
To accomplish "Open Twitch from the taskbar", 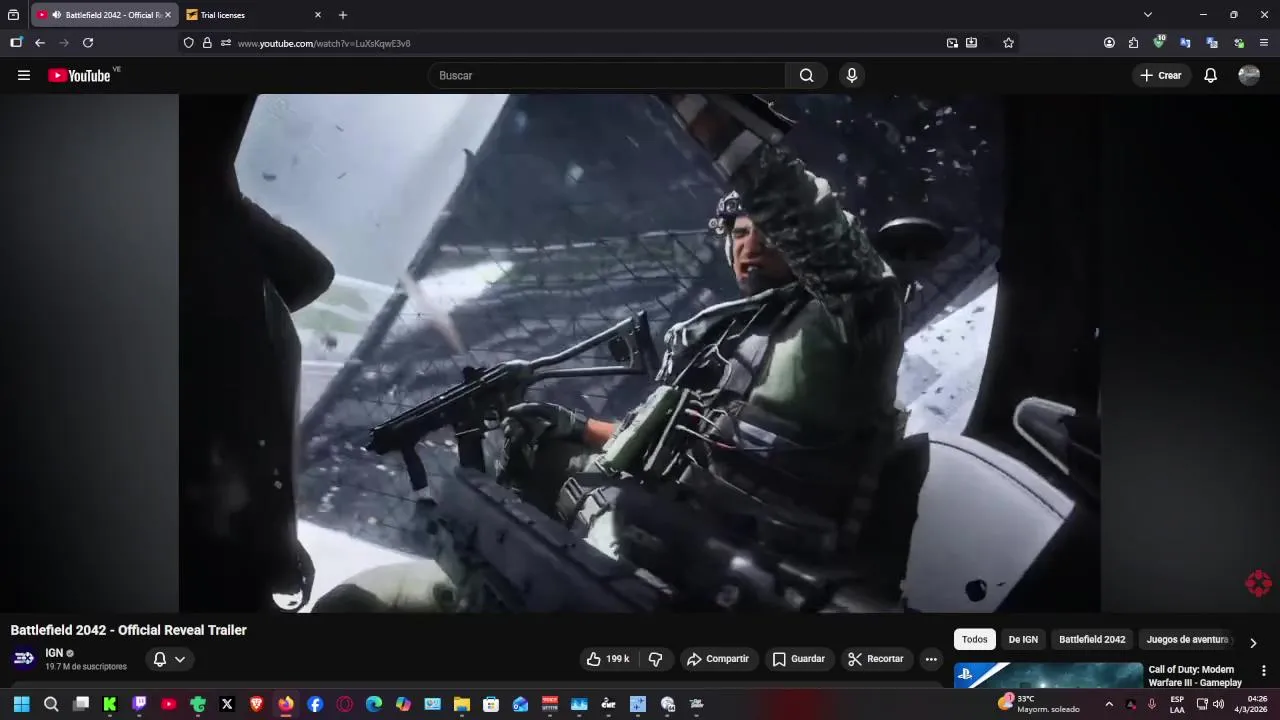I will pos(139,704).
